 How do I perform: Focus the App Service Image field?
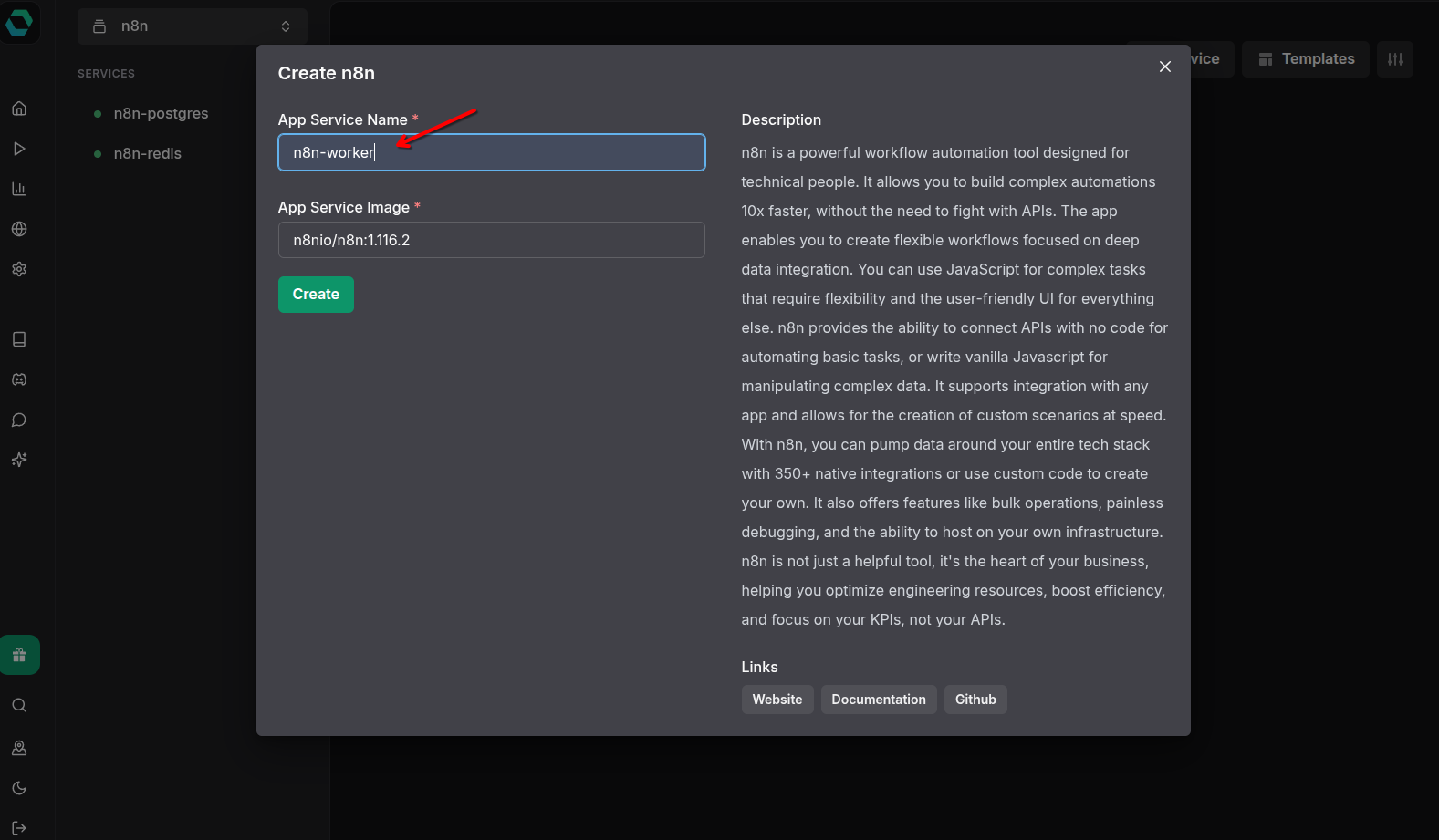pos(492,240)
